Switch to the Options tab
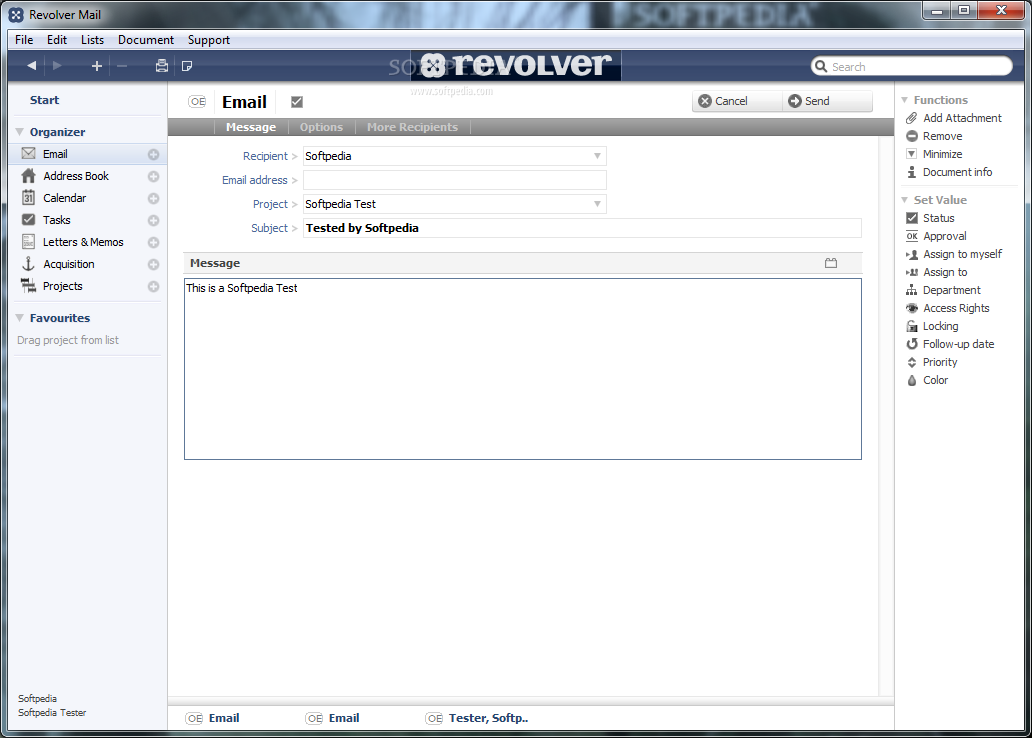This screenshot has height=738, width=1032. tap(321, 127)
